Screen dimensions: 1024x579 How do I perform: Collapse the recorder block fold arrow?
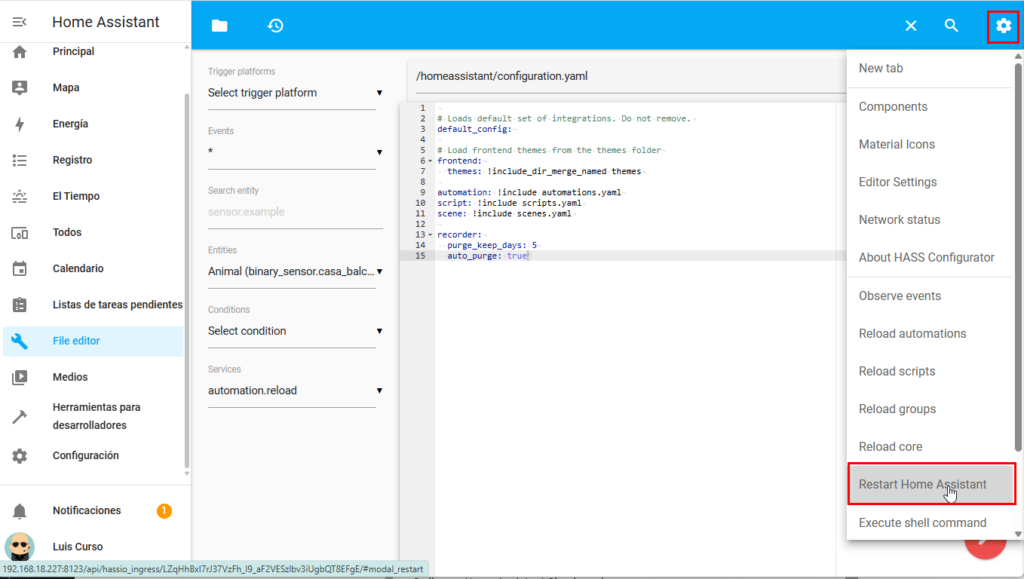[x=430, y=234]
